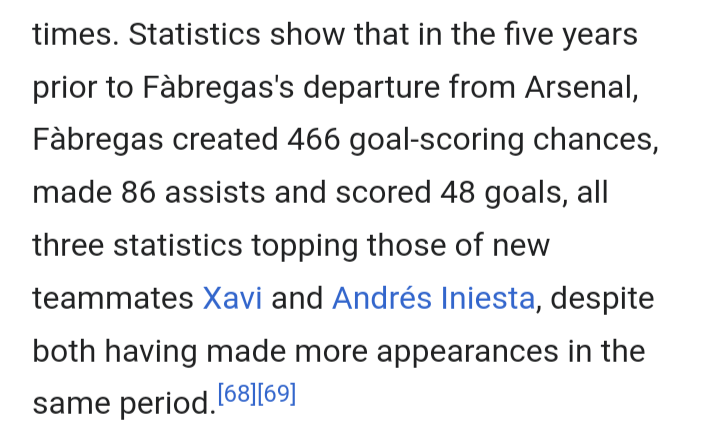Click the word 'topping' in the paragraph
This screenshot has width=720, height=448.
click(304, 246)
